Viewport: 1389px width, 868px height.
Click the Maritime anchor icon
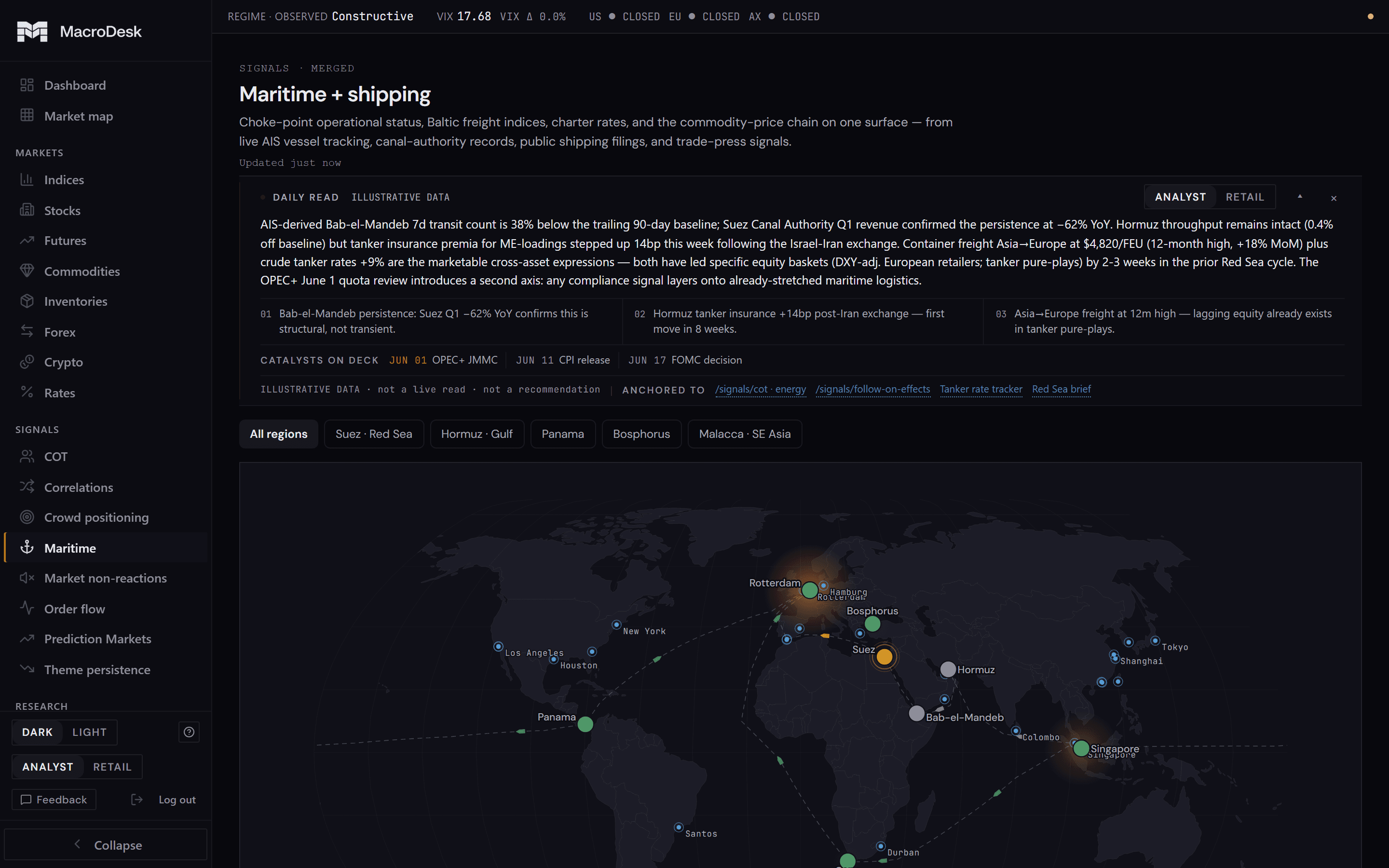(27, 548)
